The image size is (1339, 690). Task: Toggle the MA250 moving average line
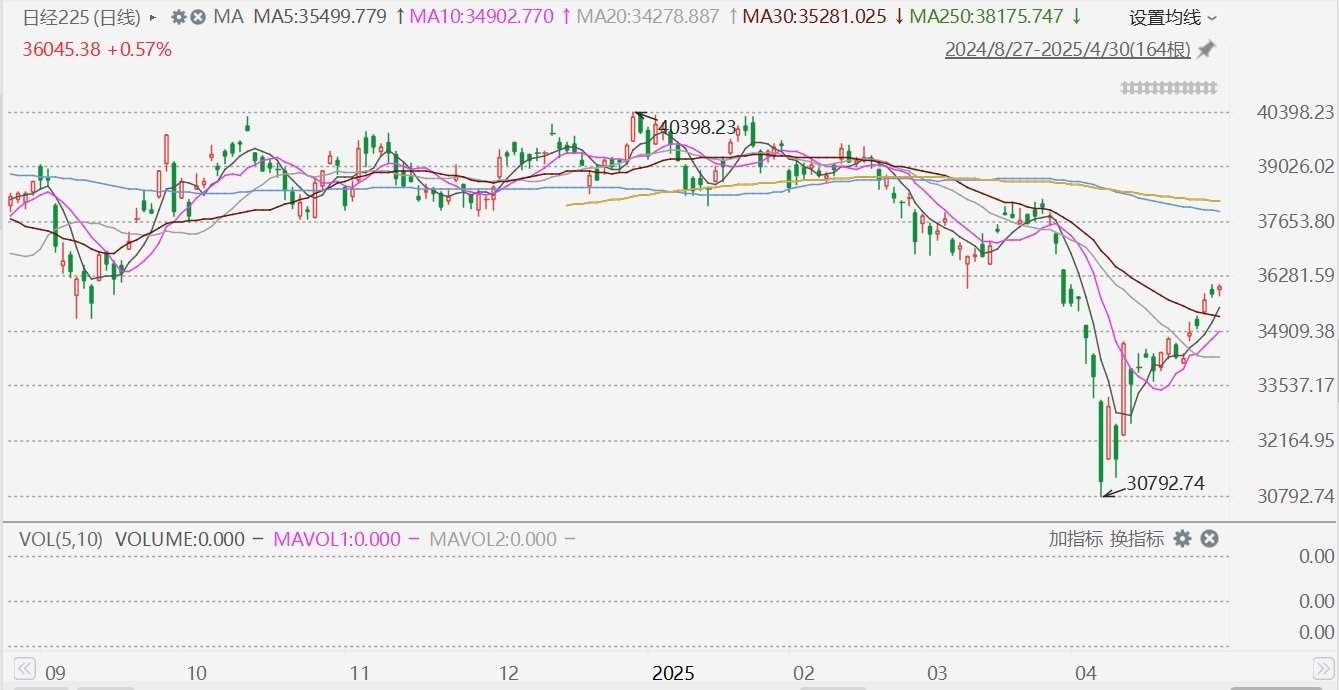[985, 17]
